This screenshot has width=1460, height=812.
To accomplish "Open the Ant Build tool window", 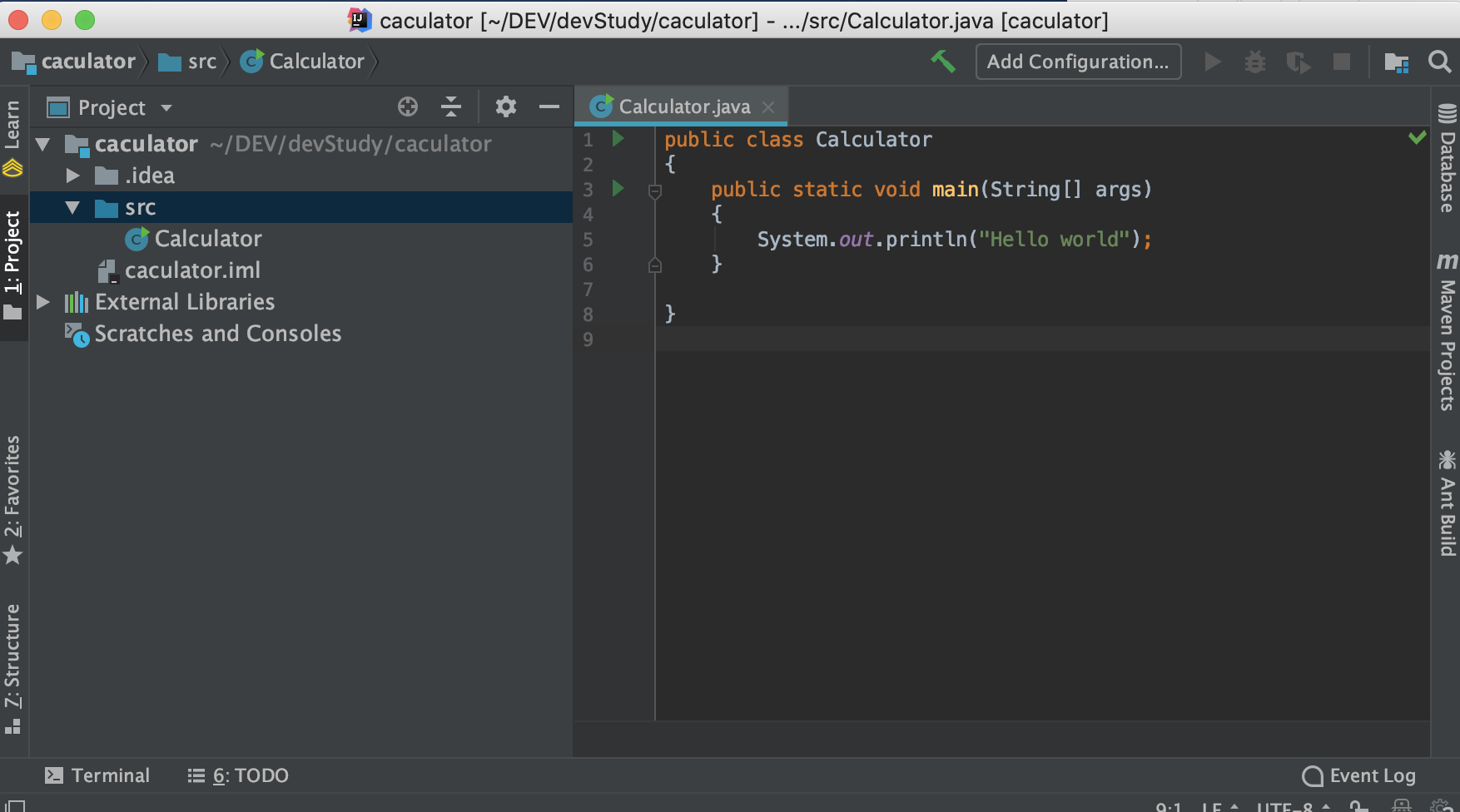I will click(1447, 503).
